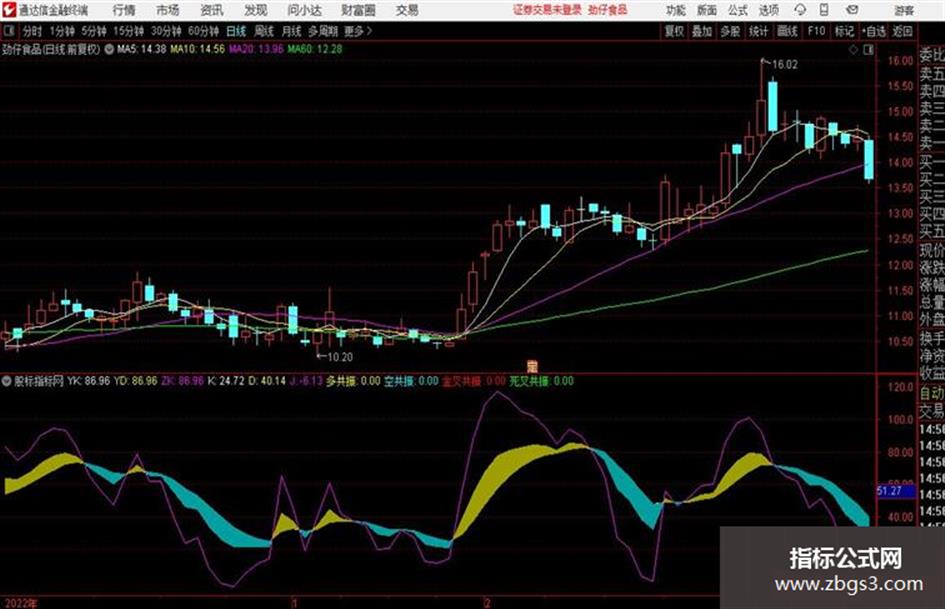Click the 龙 marker icon below chart

(x=532, y=365)
